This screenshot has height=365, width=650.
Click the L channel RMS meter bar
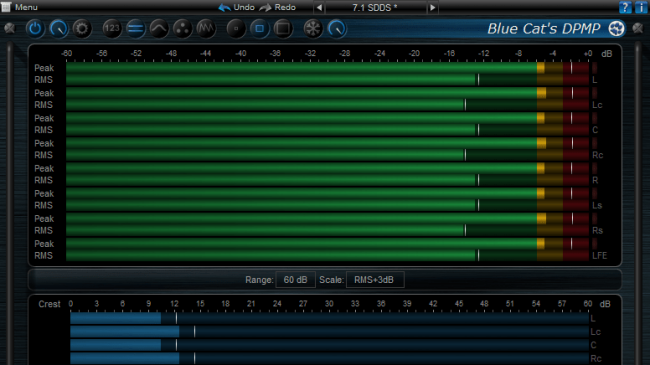(x=327, y=80)
